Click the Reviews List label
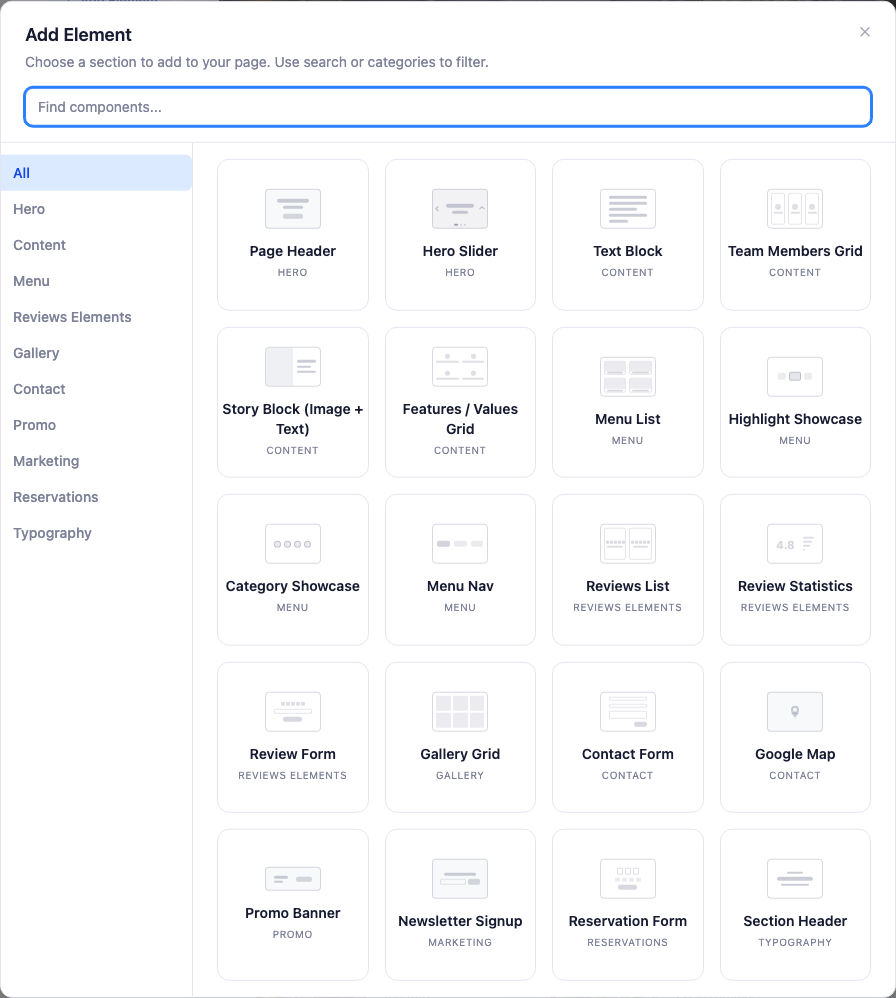This screenshot has width=896, height=998. coord(627,586)
